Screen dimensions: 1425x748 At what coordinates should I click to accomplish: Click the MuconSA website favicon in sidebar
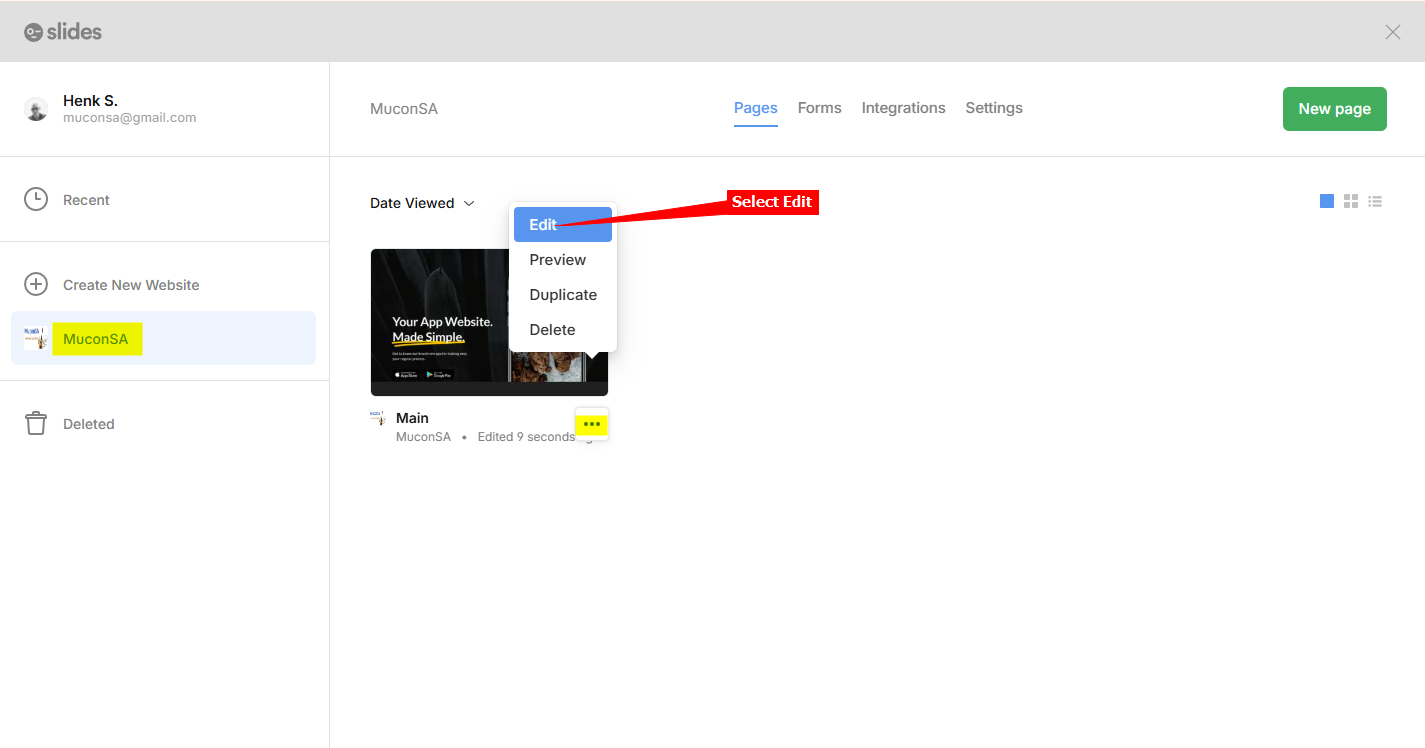click(36, 338)
